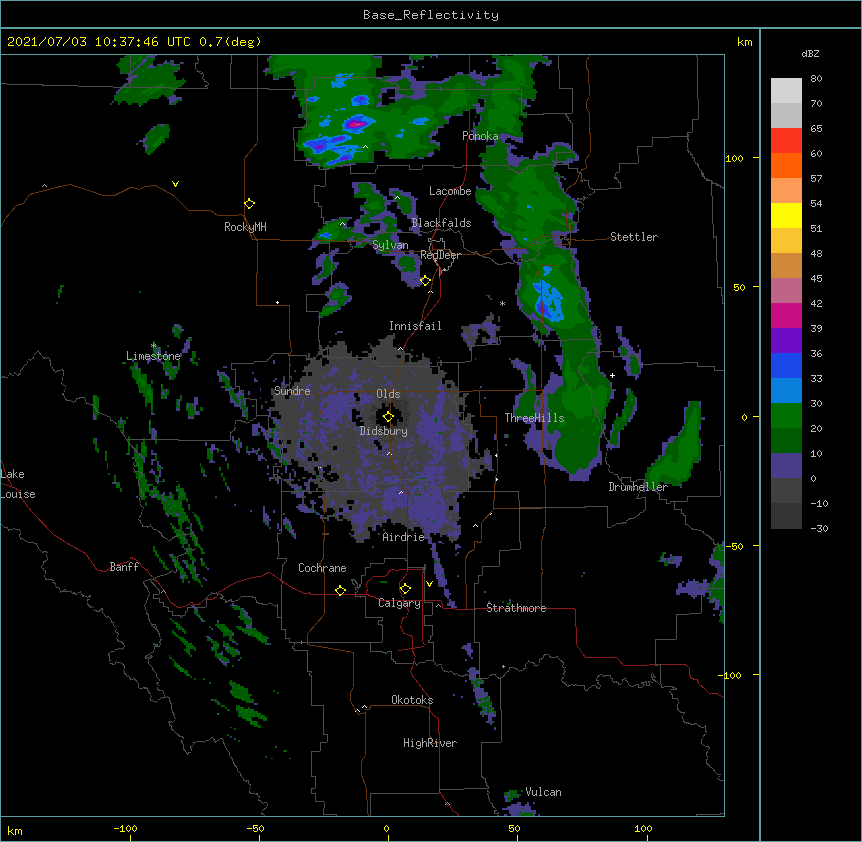Click the Didsbury town label

[384, 431]
